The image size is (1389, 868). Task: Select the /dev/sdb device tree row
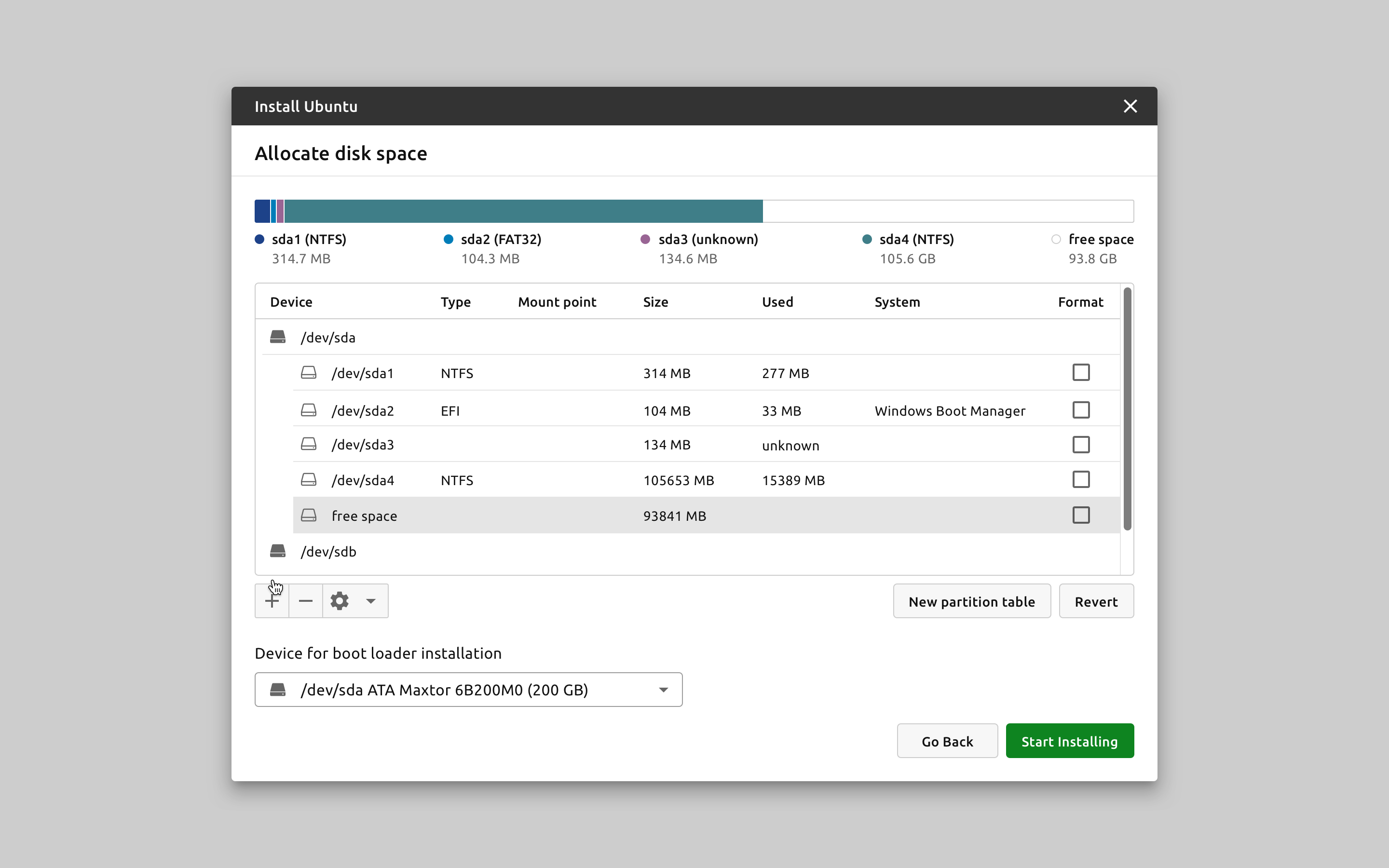click(x=329, y=552)
